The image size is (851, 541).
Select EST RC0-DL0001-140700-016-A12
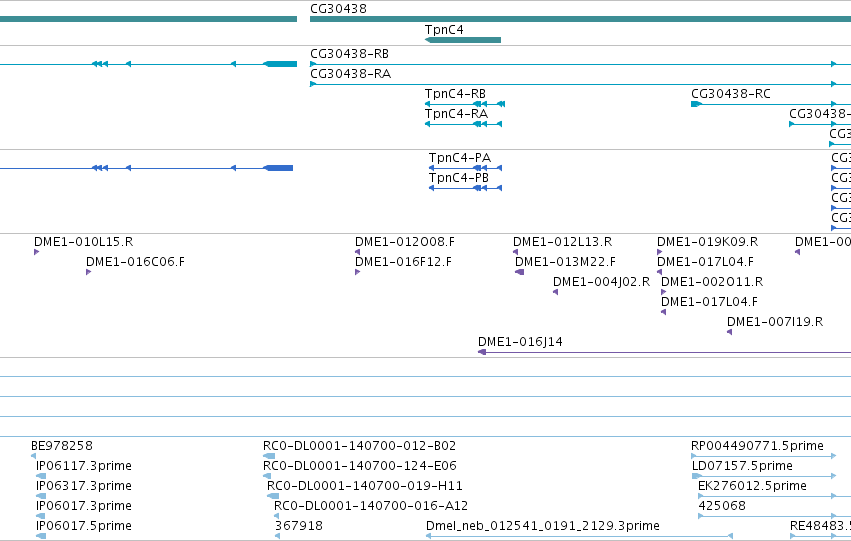(x=371, y=506)
